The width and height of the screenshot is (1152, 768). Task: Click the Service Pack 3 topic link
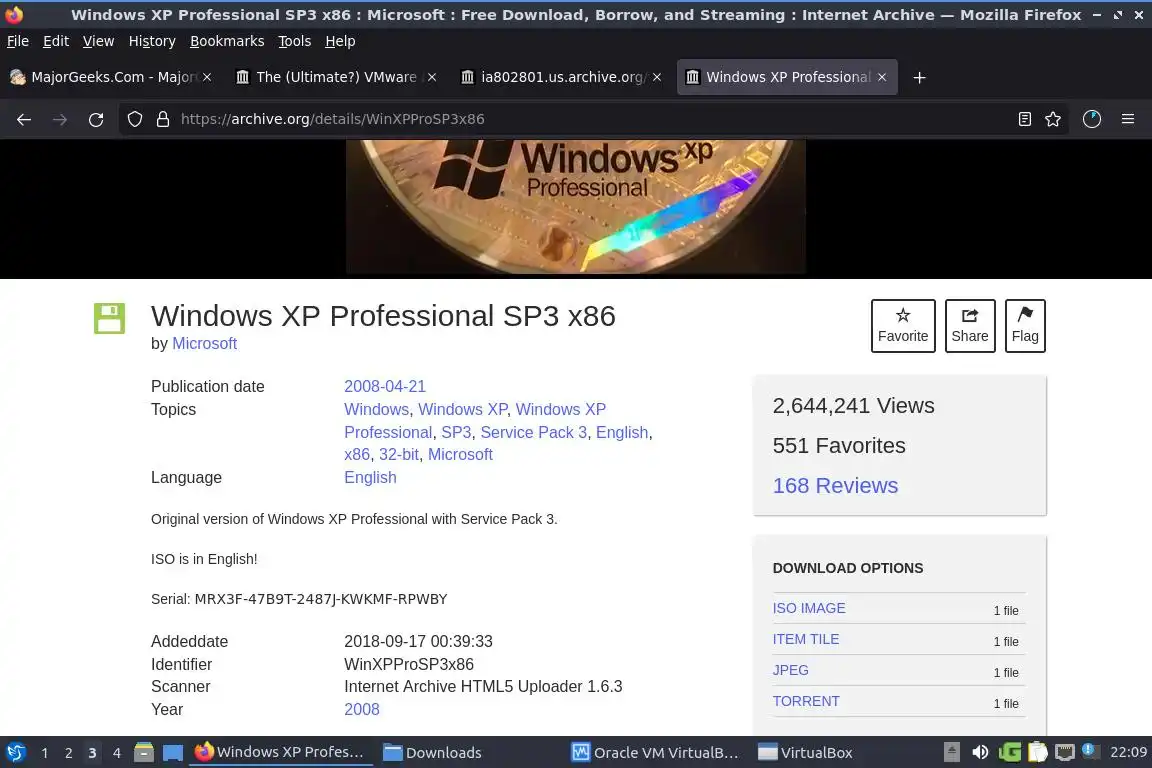pos(533,432)
